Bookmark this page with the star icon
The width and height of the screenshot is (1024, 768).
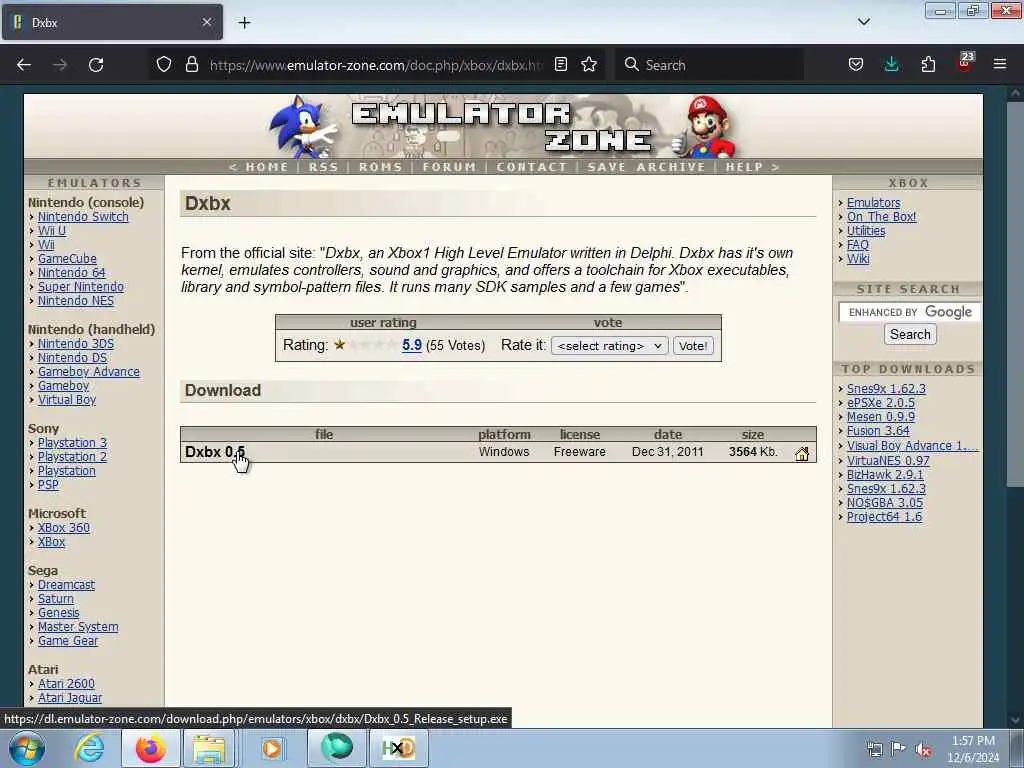(589, 64)
